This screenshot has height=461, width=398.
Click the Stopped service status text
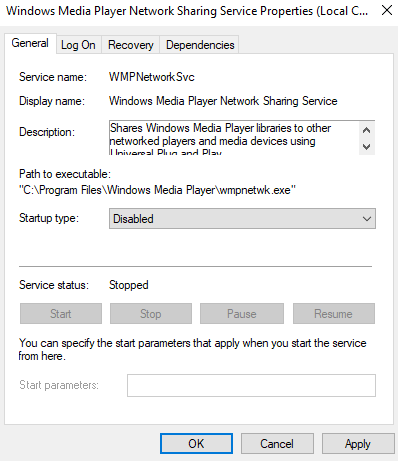click(x=129, y=285)
